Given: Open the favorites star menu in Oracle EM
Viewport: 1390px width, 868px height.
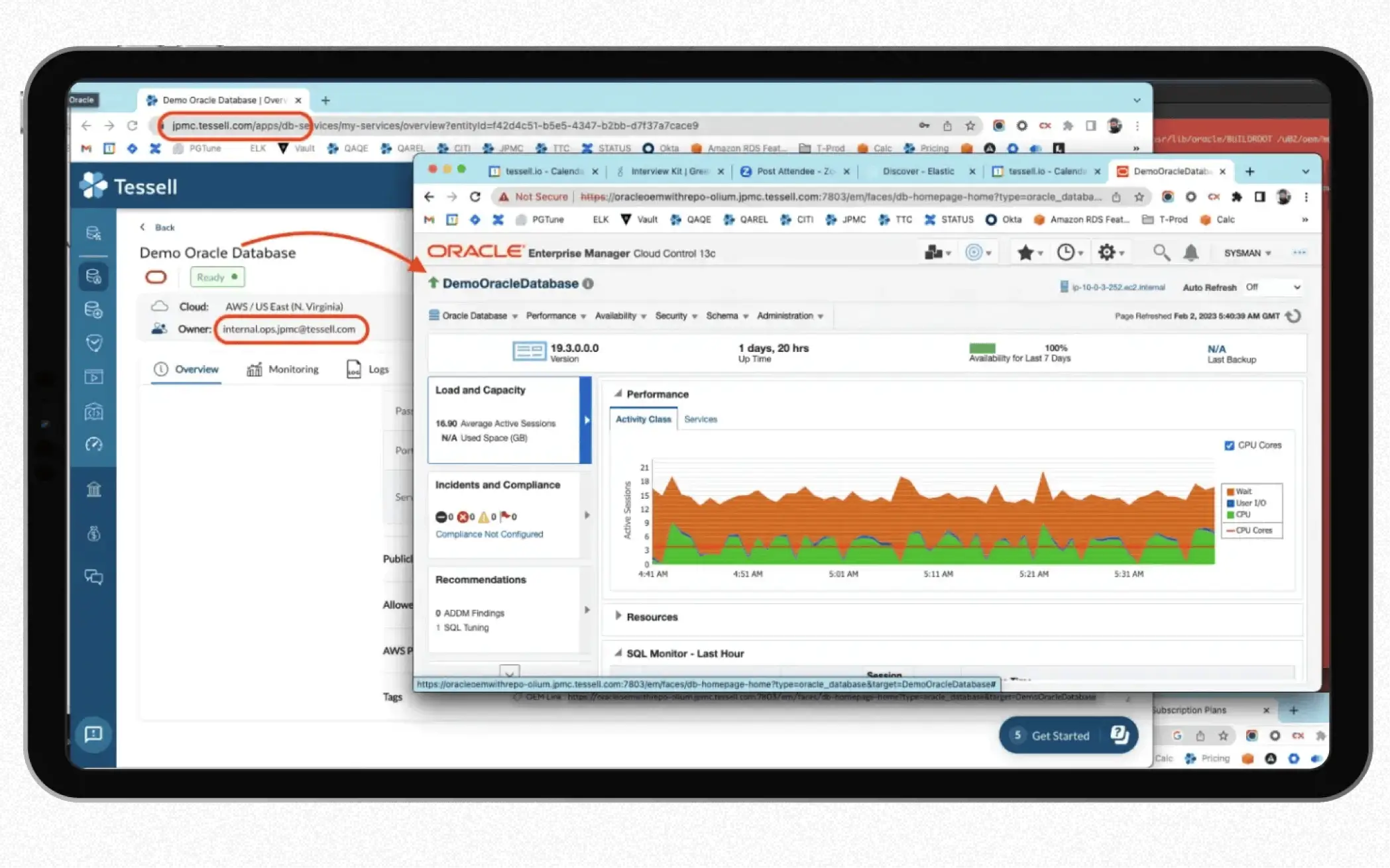Looking at the screenshot, I should click(x=1025, y=252).
